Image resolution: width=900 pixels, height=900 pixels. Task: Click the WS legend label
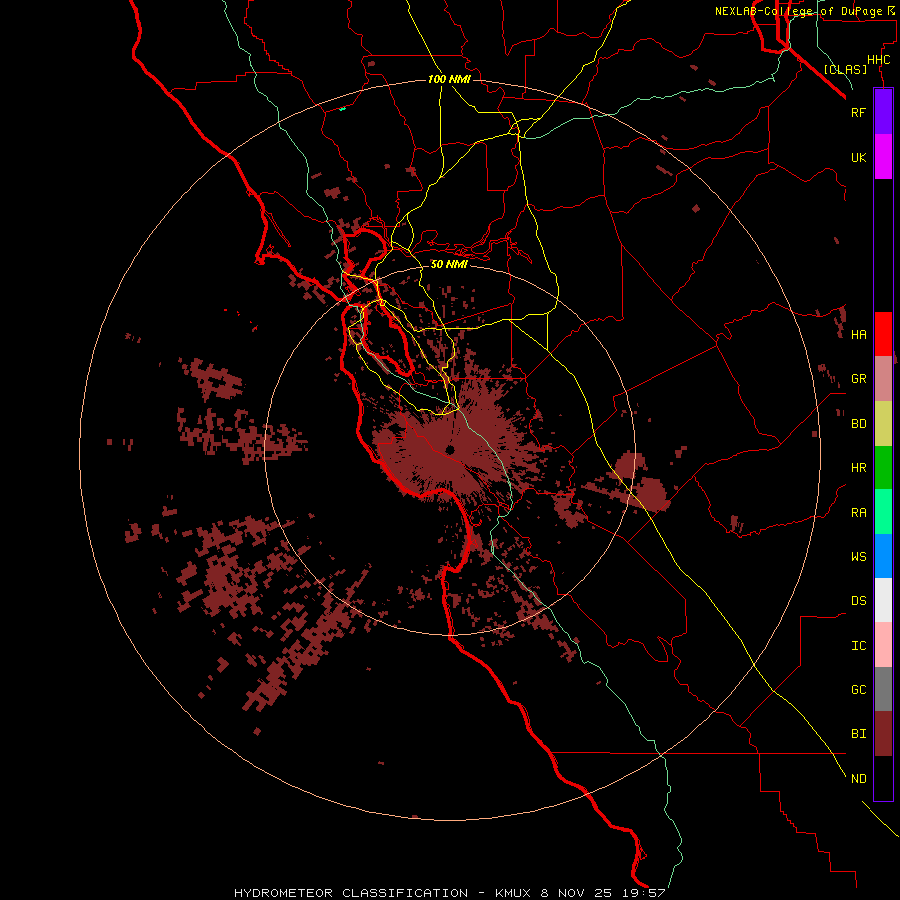point(858,557)
